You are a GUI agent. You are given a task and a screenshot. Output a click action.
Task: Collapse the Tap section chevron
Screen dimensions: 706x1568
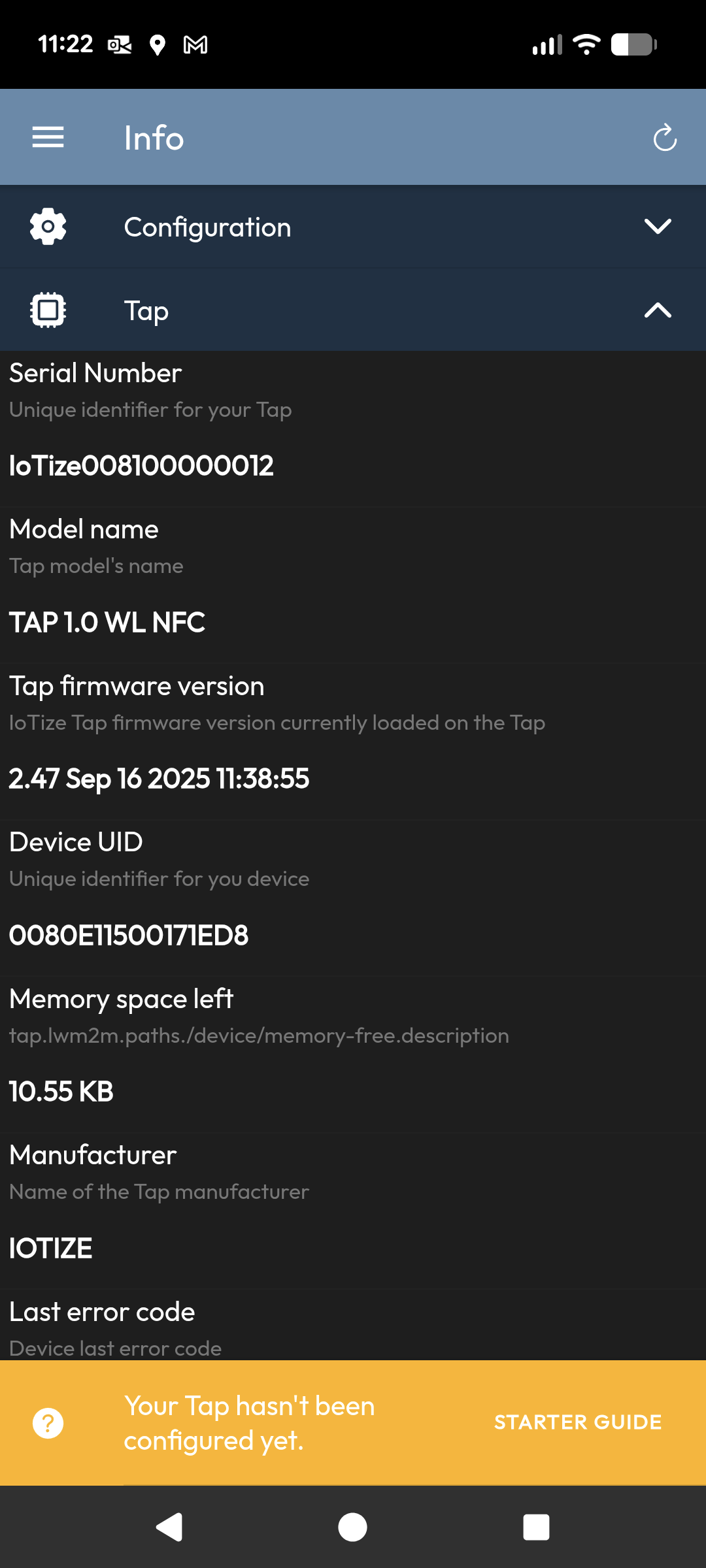click(x=658, y=310)
